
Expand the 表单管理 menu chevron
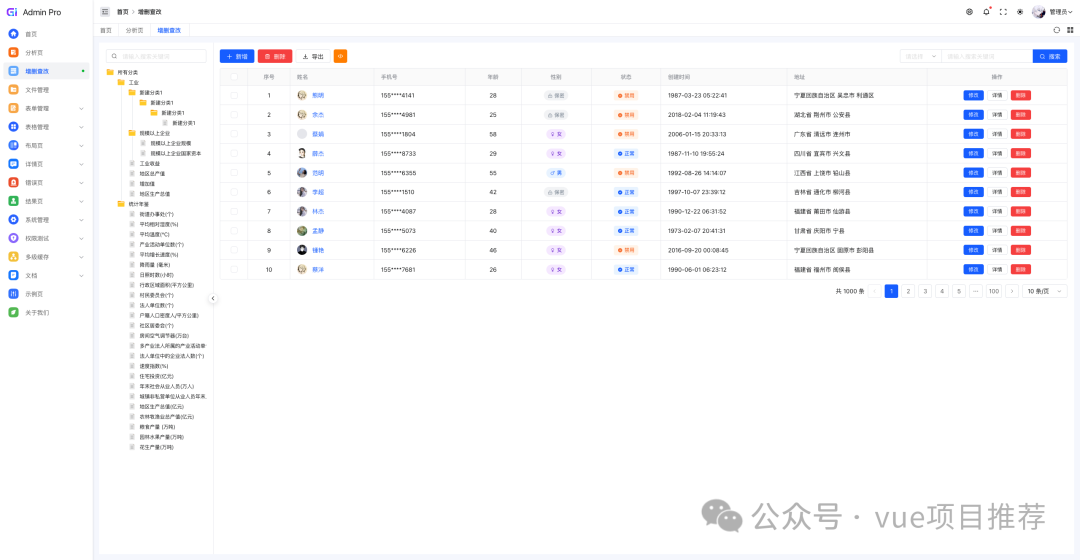click(81, 108)
